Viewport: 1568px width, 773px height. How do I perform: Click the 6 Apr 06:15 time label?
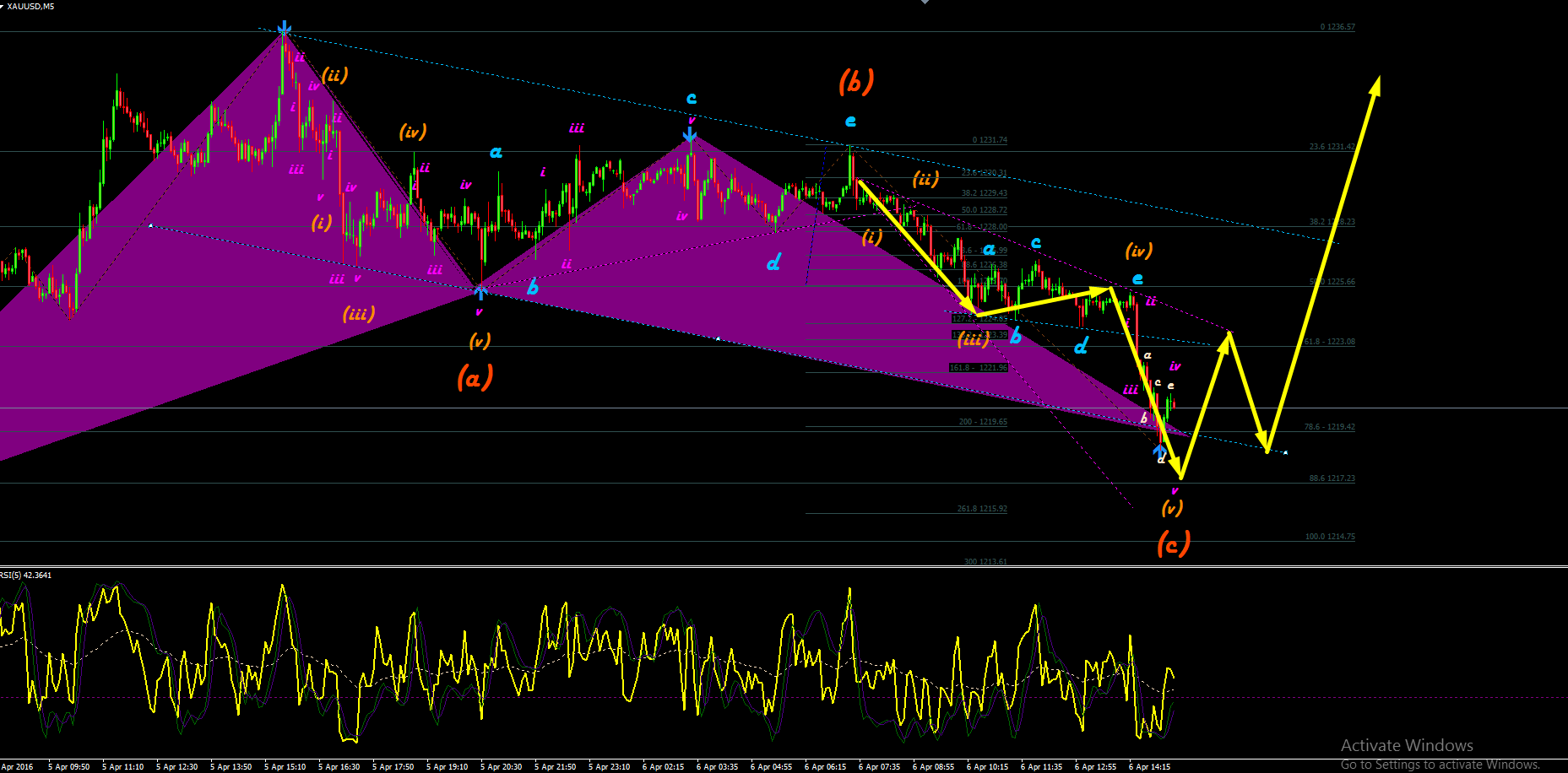point(826,767)
